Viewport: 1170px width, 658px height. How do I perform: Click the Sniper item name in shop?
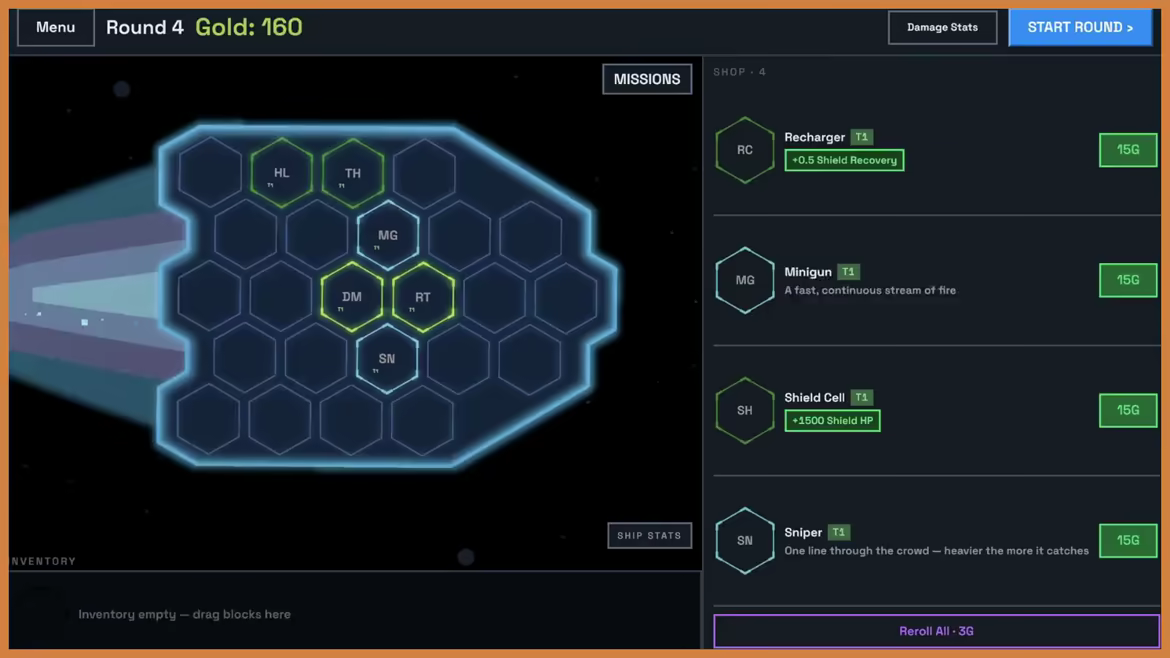pyautogui.click(x=803, y=533)
